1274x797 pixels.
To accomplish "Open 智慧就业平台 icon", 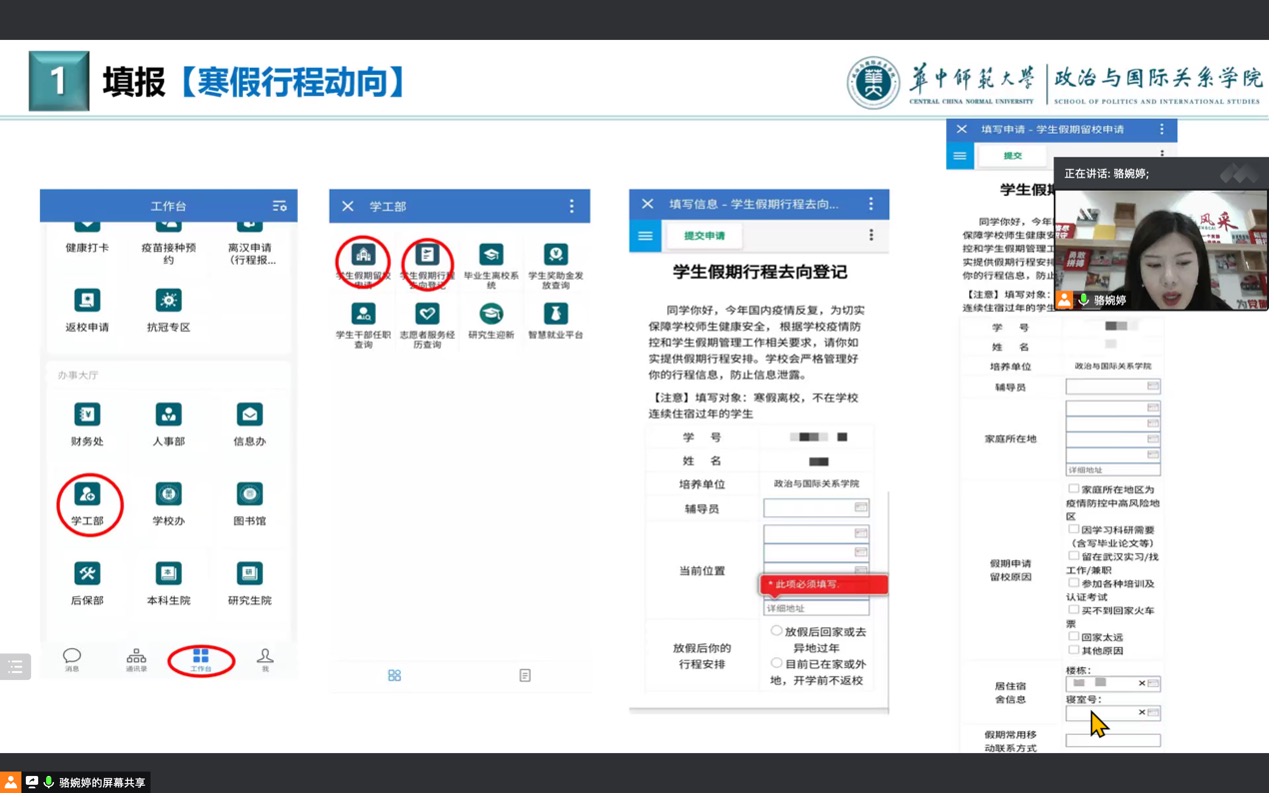I will pos(555,316).
